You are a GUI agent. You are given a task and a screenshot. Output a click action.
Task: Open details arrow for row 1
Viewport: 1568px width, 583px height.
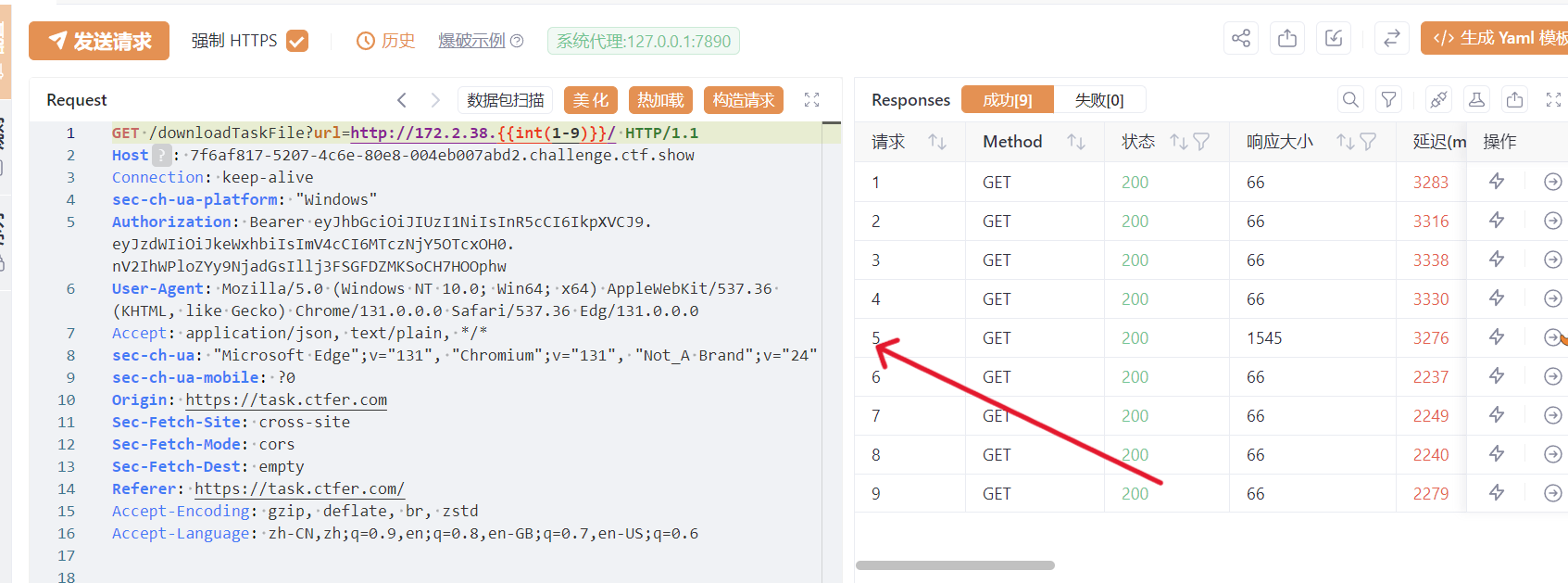pyautogui.click(x=1553, y=182)
